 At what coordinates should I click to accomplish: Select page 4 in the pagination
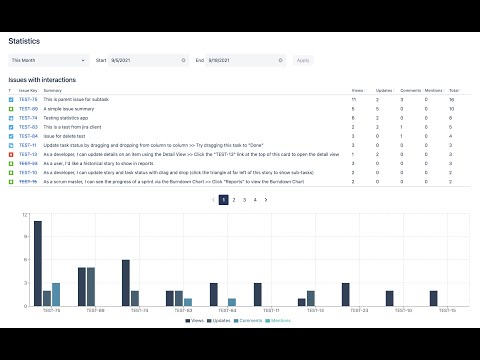coord(255,200)
